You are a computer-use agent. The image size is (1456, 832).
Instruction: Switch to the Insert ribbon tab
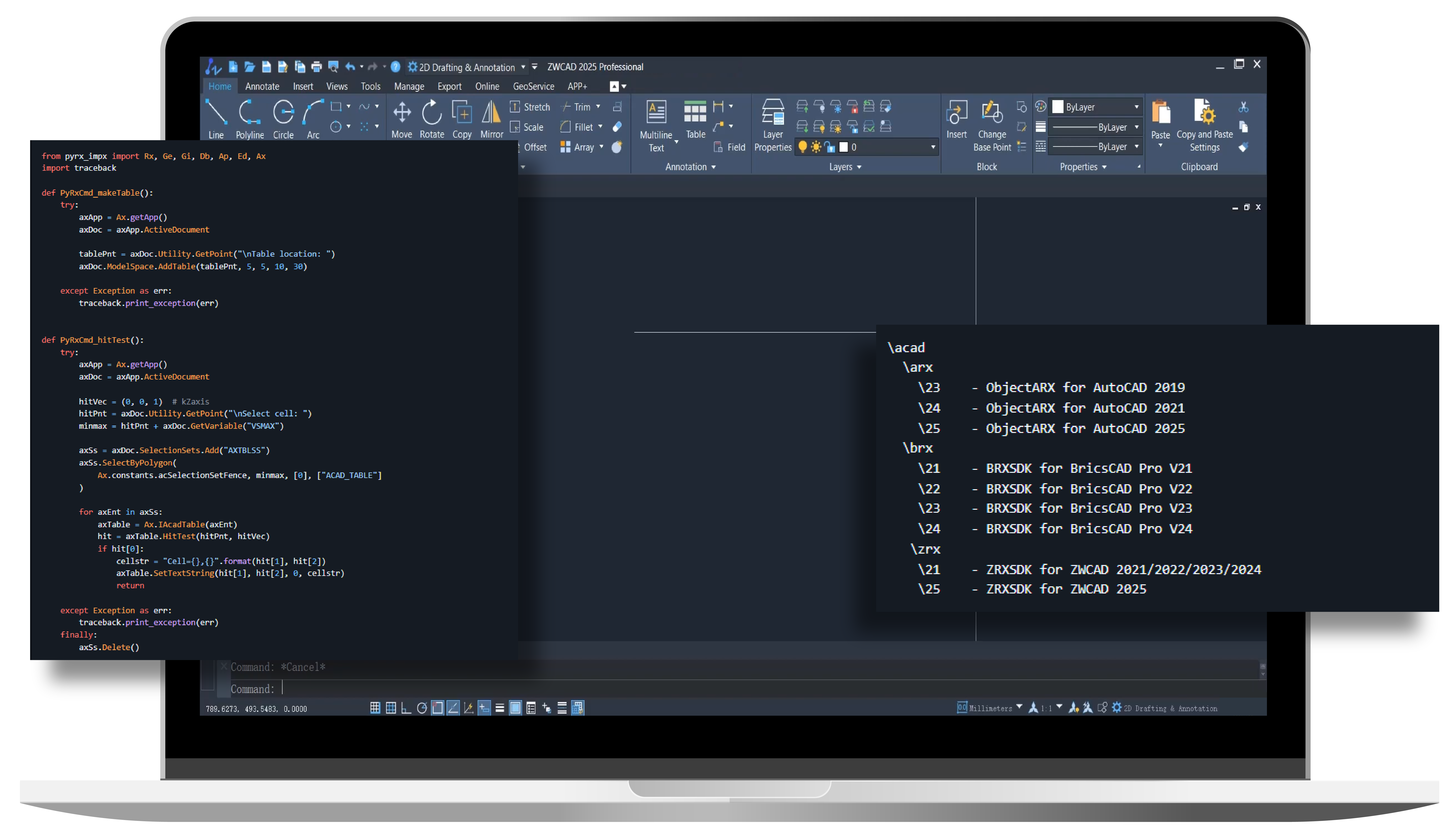point(303,86)
